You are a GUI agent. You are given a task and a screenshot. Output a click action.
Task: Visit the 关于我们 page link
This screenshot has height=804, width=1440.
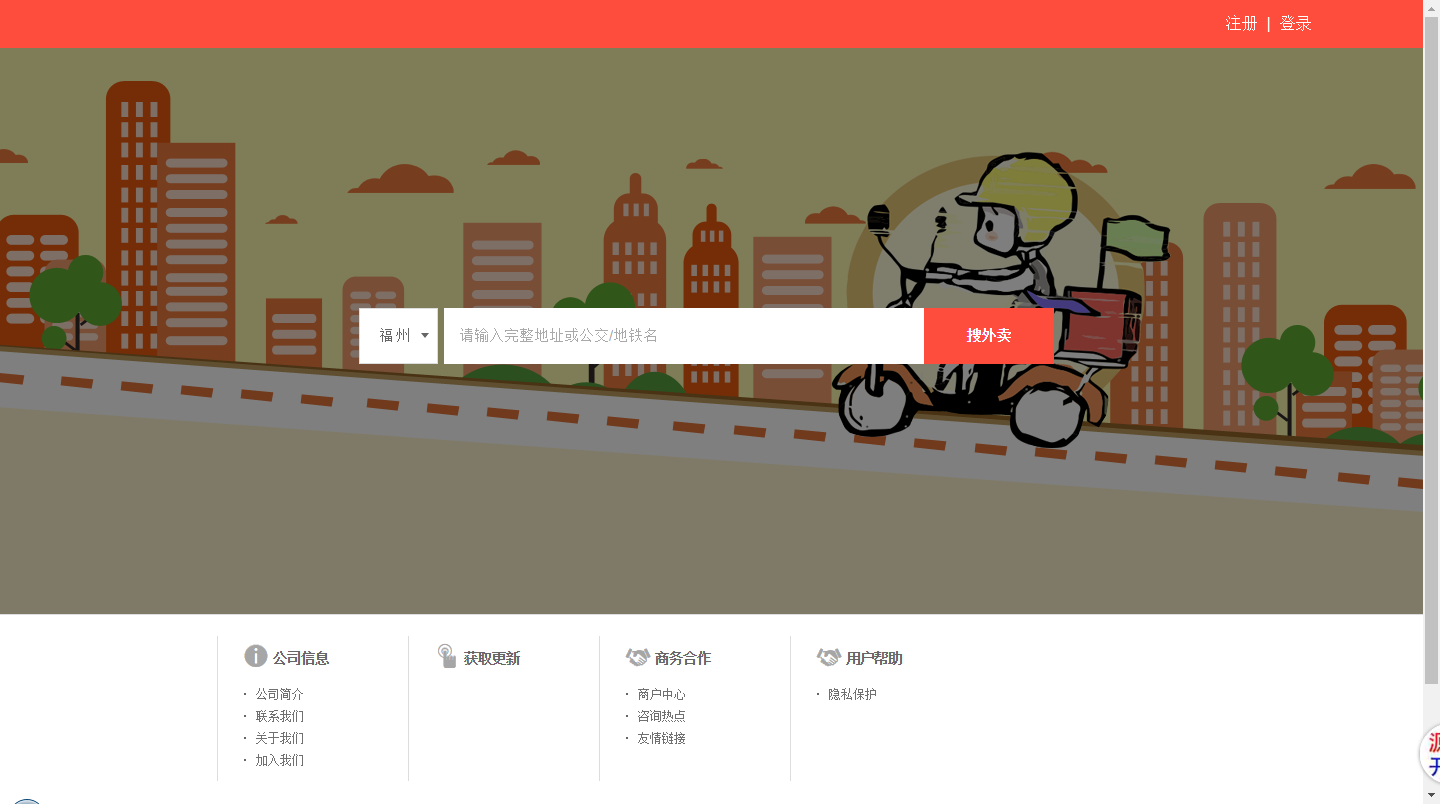coord(279,738)
